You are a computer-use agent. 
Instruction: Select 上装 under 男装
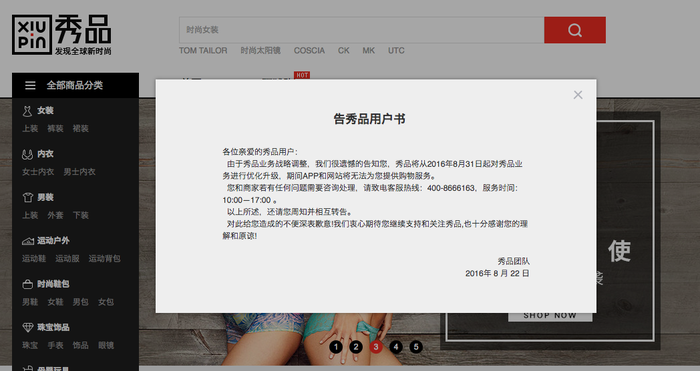pos(30,215)
